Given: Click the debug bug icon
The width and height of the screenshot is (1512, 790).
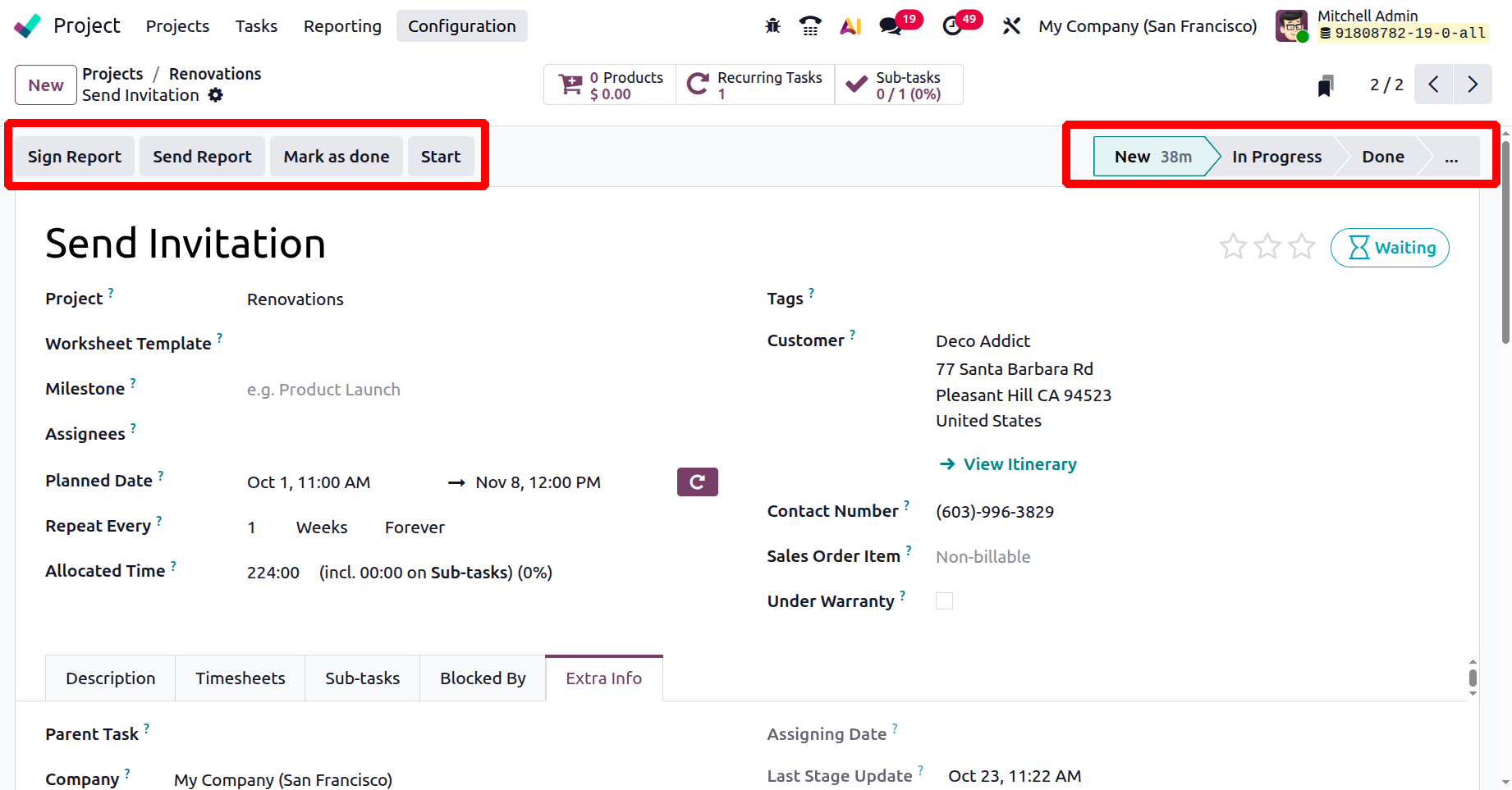Looking at the screenshot, I should pos(772,26).
